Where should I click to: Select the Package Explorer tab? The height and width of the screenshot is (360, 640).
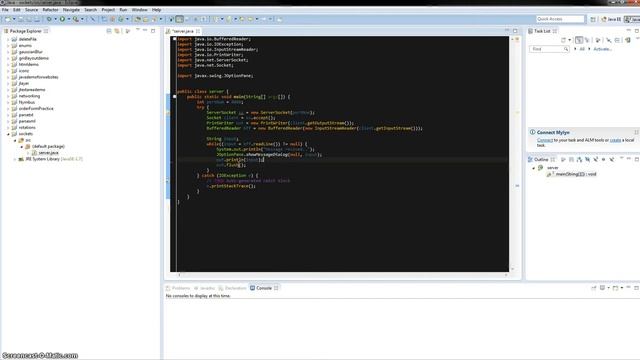(25, 31)
